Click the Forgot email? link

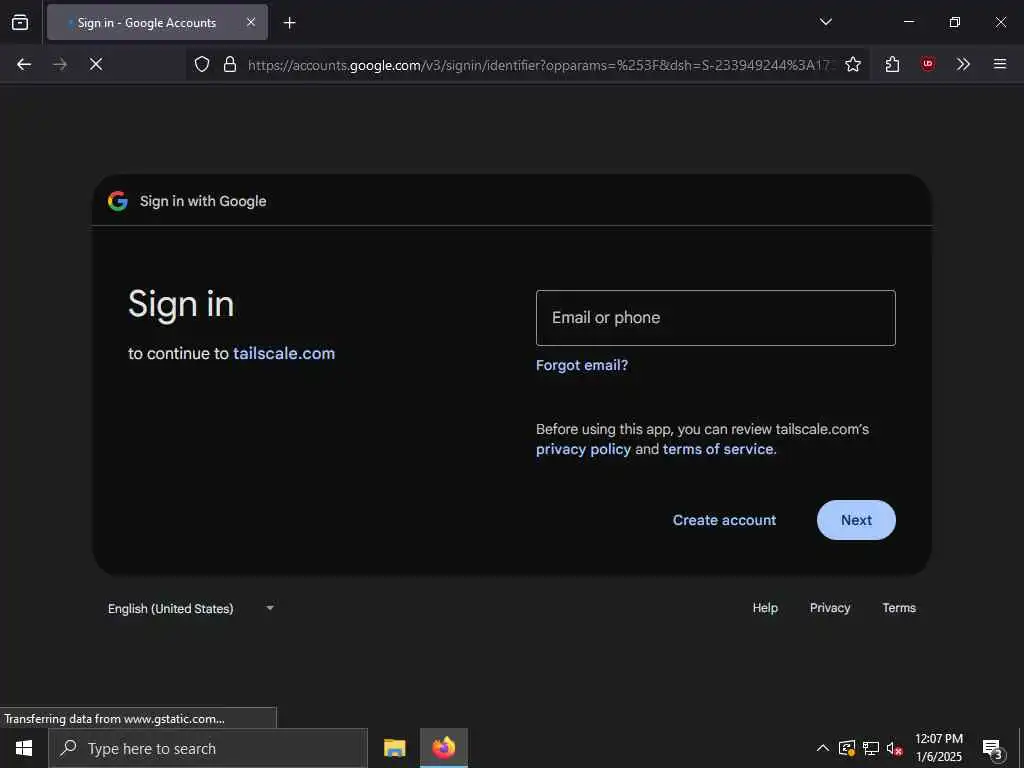click(582, 365)
